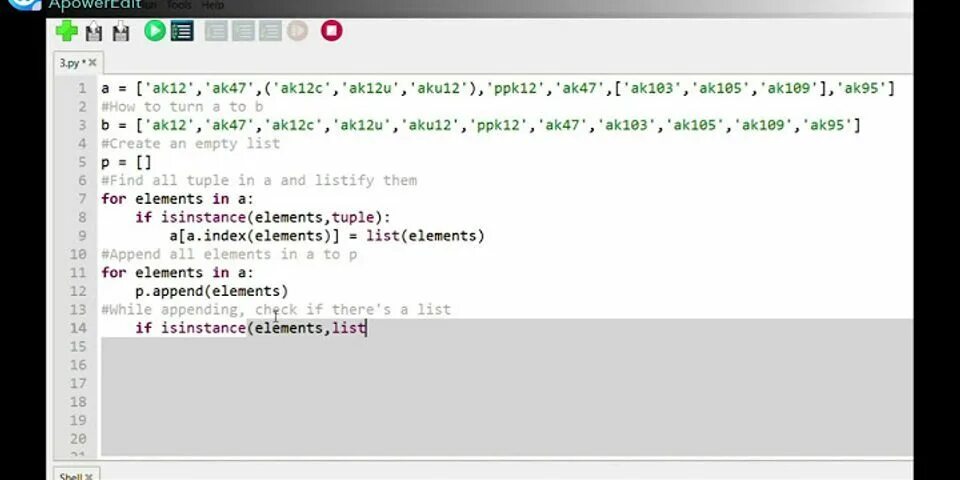Click comment '#Find all tuple in a and listify them'

tap(259, 181)
